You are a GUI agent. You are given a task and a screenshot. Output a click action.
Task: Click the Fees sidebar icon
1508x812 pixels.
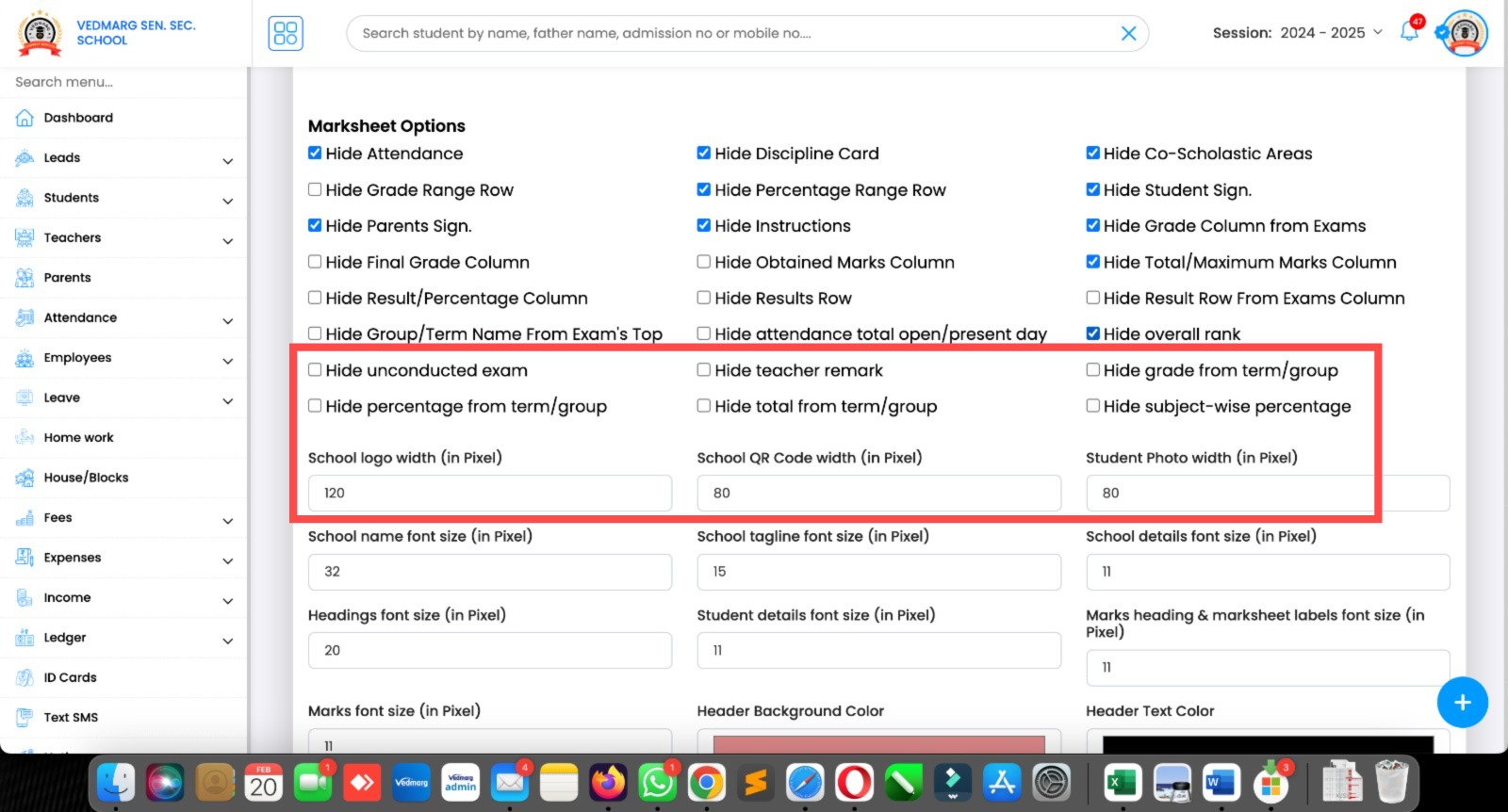pyautogui.click(x=25, y=517)
